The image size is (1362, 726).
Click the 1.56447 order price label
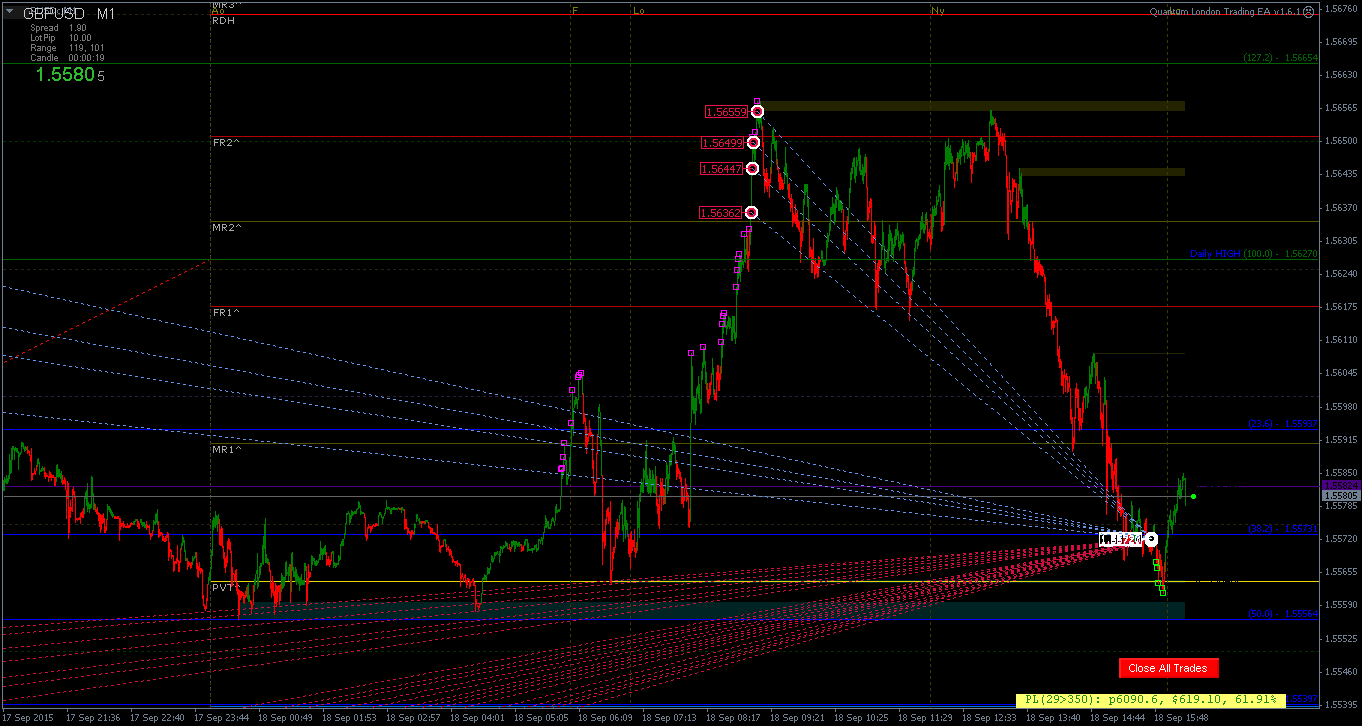[721, 169]
